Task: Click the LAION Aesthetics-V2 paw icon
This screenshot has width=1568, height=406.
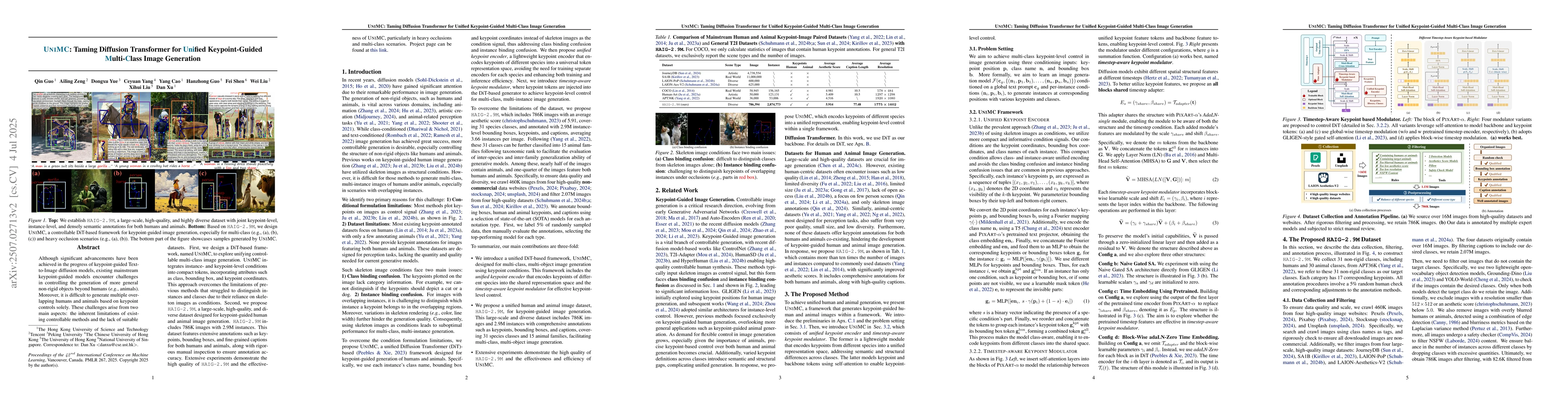Action: click(1323, 178)
